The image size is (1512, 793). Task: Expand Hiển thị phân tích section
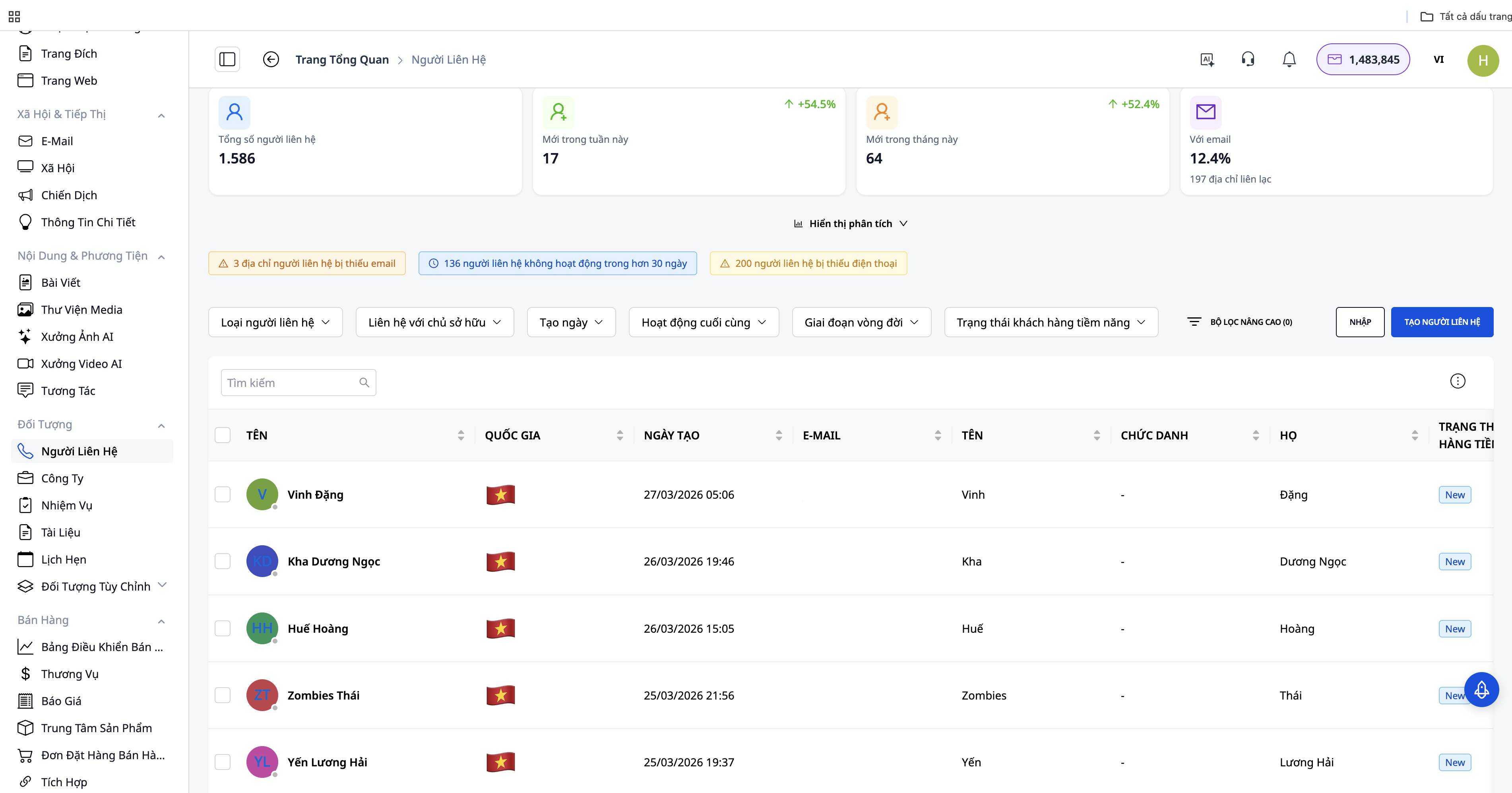pos(850,224)
